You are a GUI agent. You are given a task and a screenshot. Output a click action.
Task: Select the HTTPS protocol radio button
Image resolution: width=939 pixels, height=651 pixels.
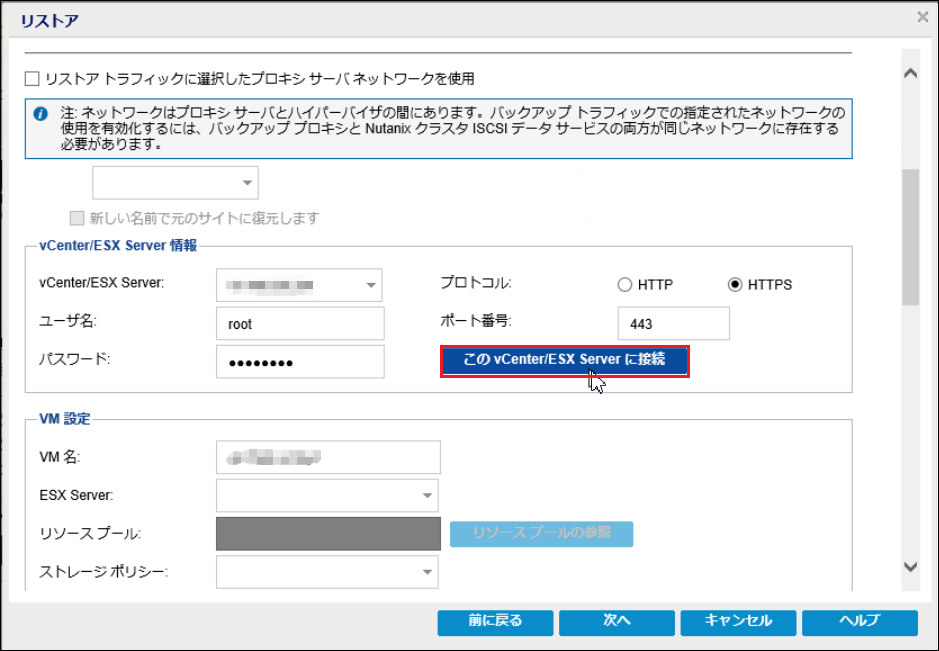tap(736, 285)
